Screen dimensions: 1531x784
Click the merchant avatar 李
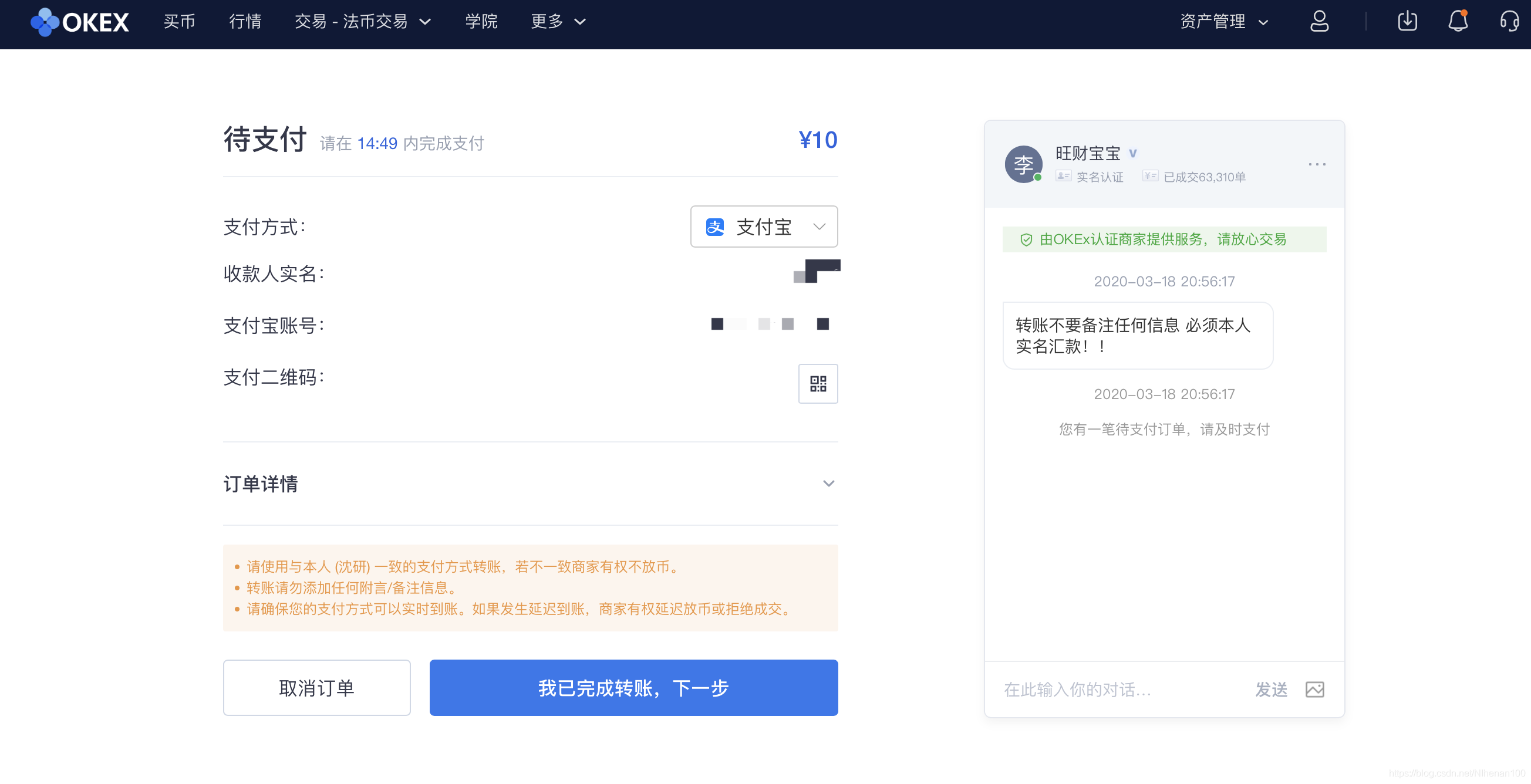click(1023, 164)
